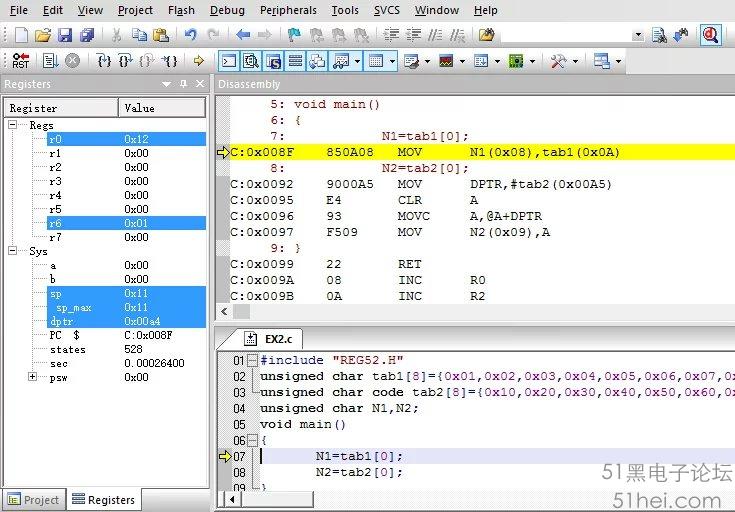Screen dimensions: 735x512
Task: Switch to the Project tab
Action: [x=33, y=500]
